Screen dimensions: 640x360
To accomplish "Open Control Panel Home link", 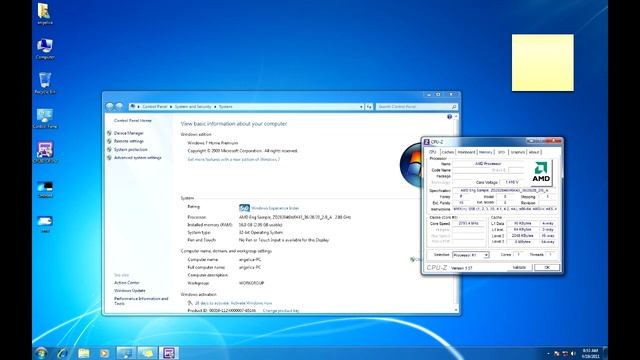I will [x=133, y=120].
